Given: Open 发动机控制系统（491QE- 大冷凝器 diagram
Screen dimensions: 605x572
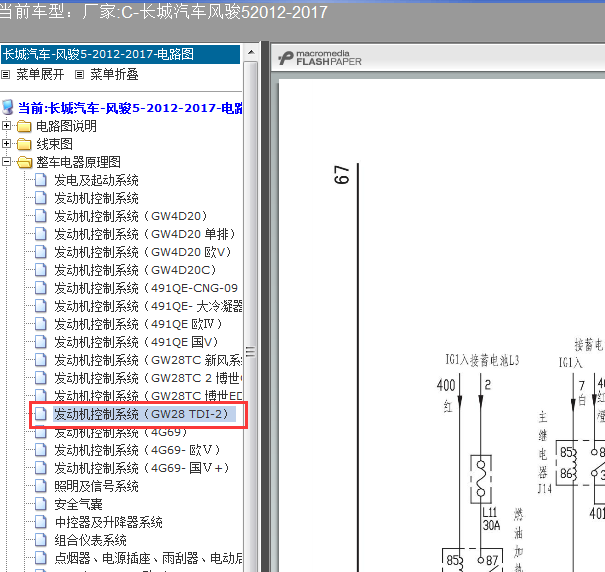Looking at the screenshot, I should click(x=148, y=306).
